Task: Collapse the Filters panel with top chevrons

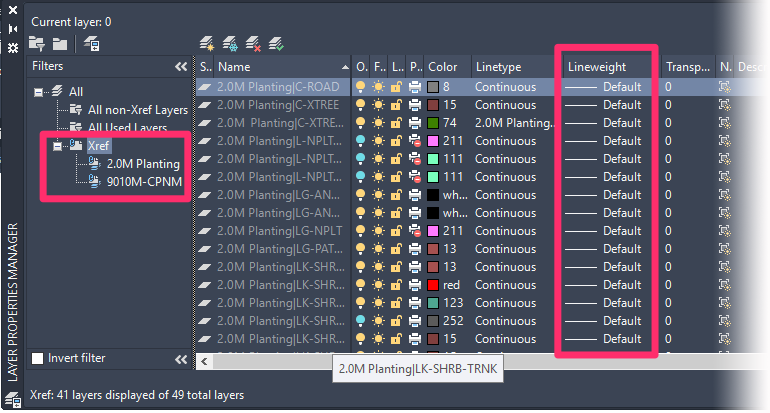Action: point(181,67)
